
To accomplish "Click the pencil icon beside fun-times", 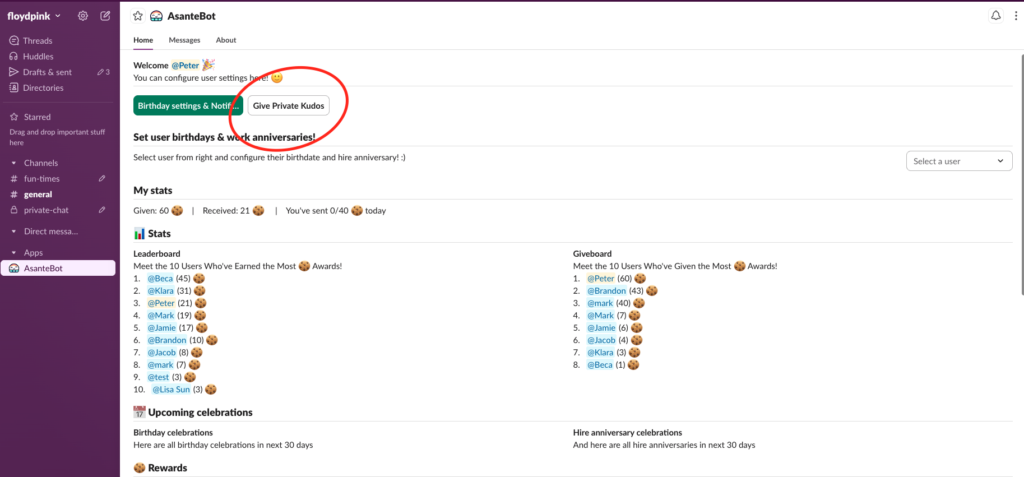I will [102, 178].
